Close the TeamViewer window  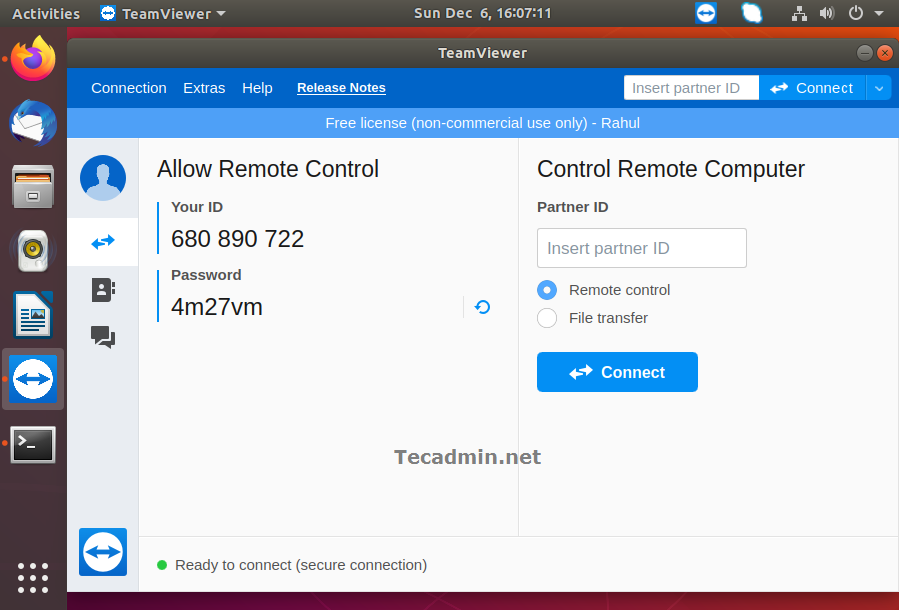coord(885,53)
